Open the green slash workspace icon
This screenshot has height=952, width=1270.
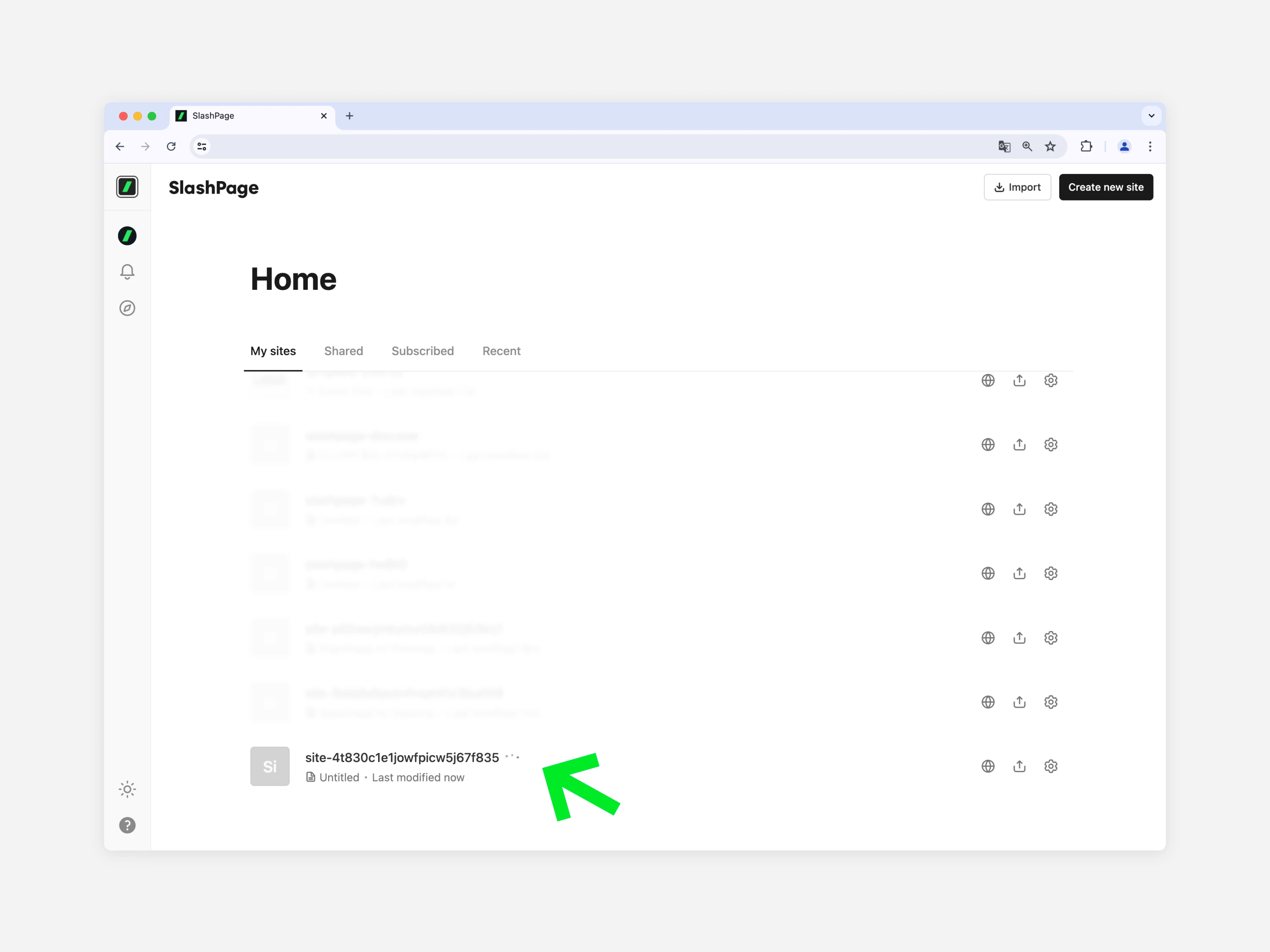click(127, 236)
